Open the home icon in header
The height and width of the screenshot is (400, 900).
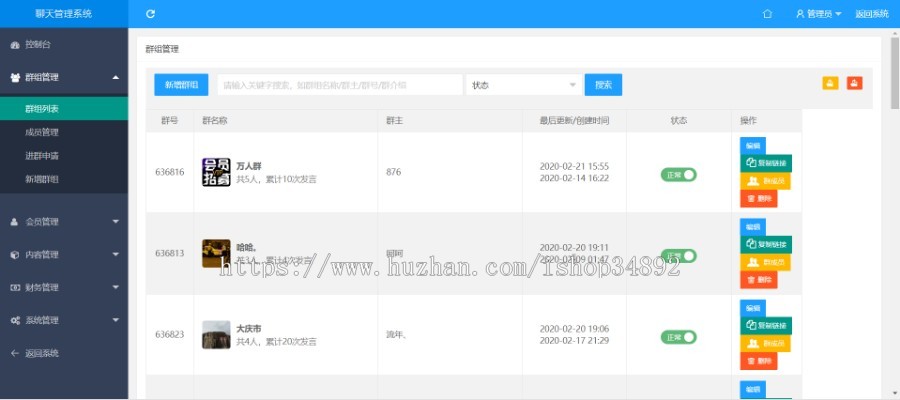[767, 14]
